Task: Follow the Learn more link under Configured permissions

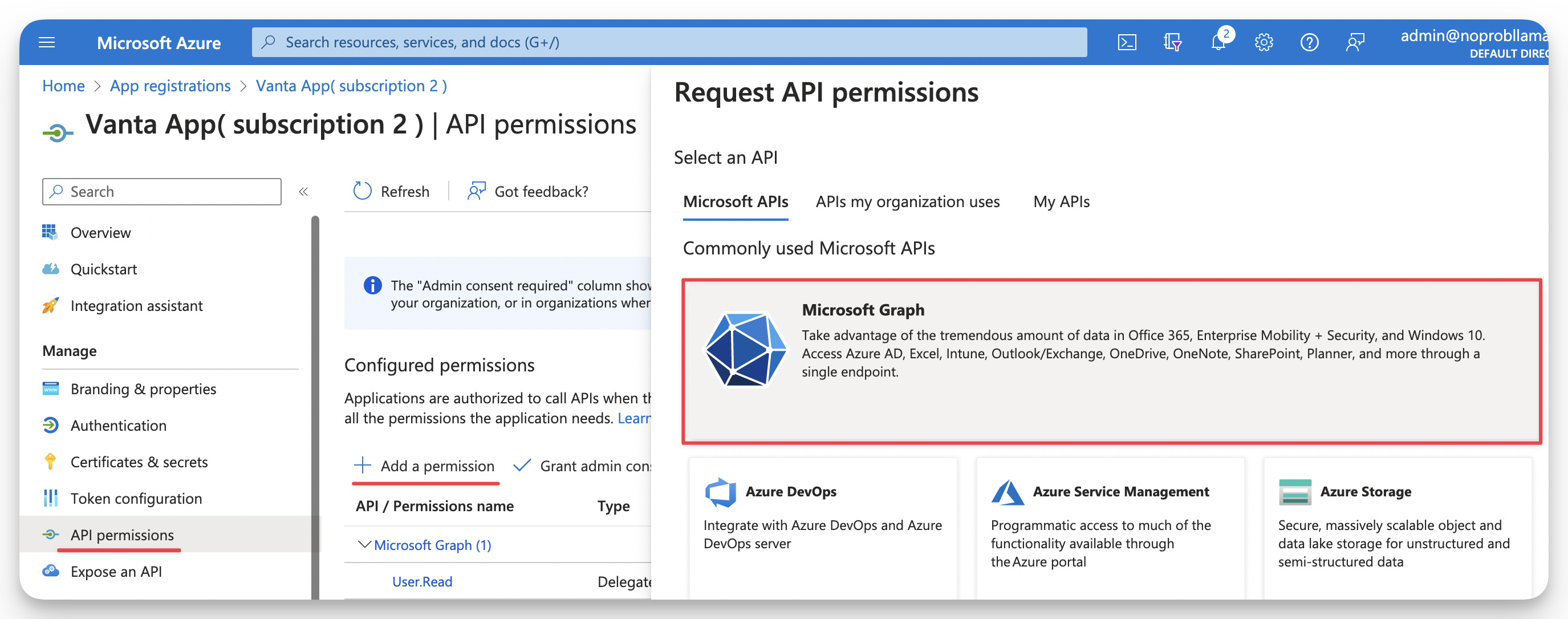Action: pyautogui.click(x=633, y=418)
